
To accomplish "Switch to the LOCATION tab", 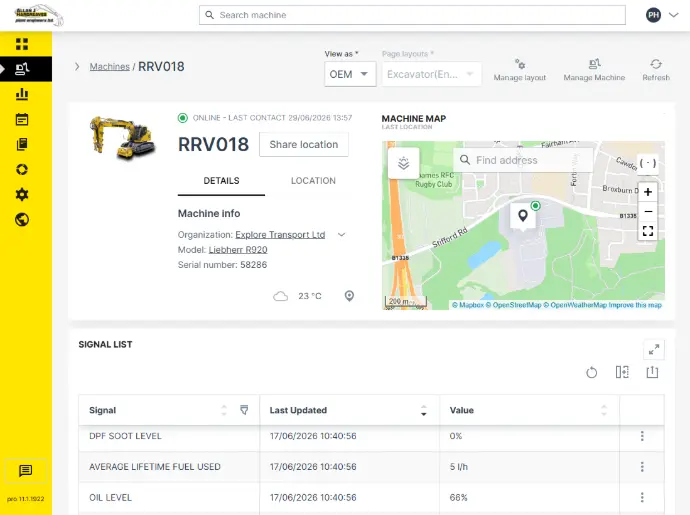I will 313,181.
